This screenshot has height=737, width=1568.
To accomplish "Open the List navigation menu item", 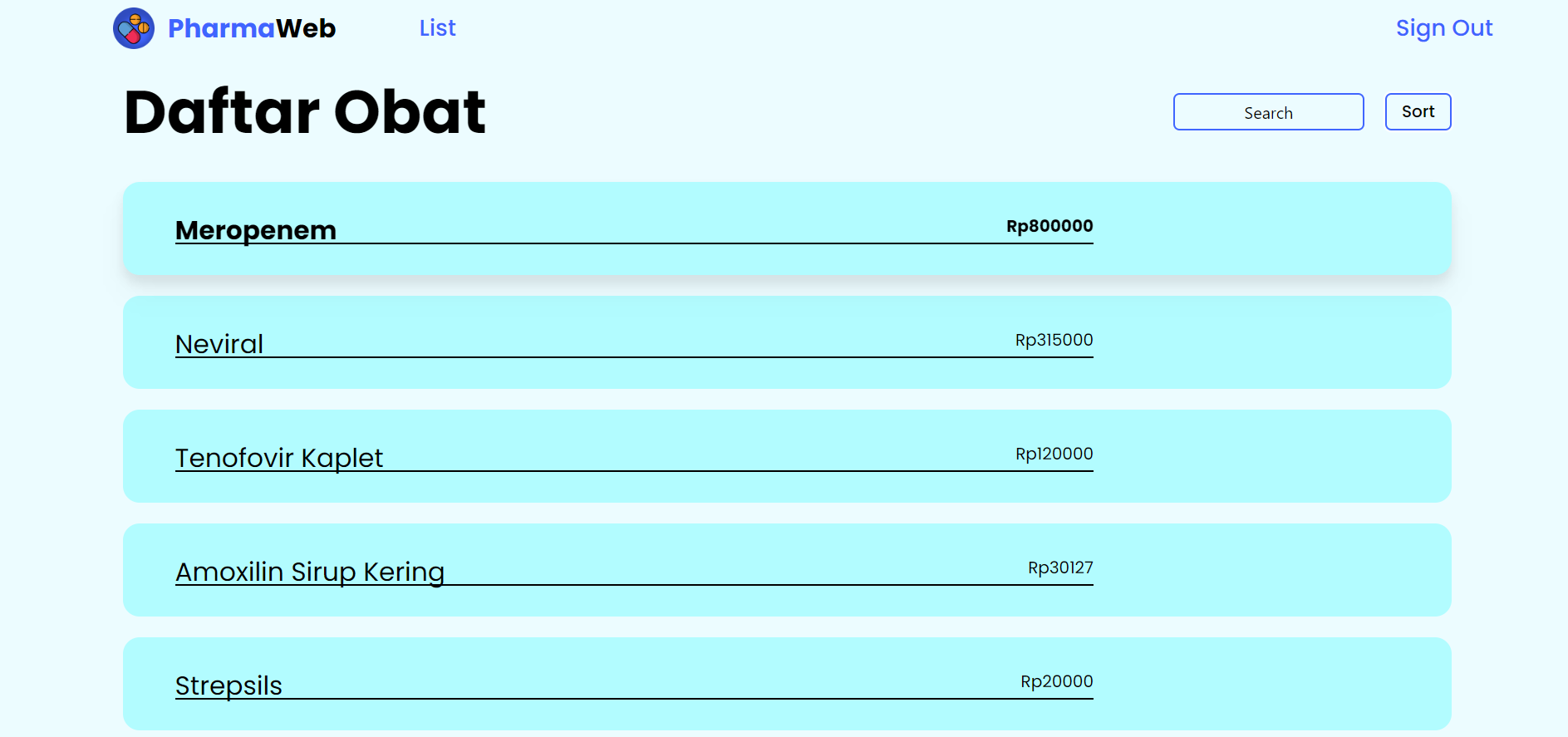I will 437,28.
